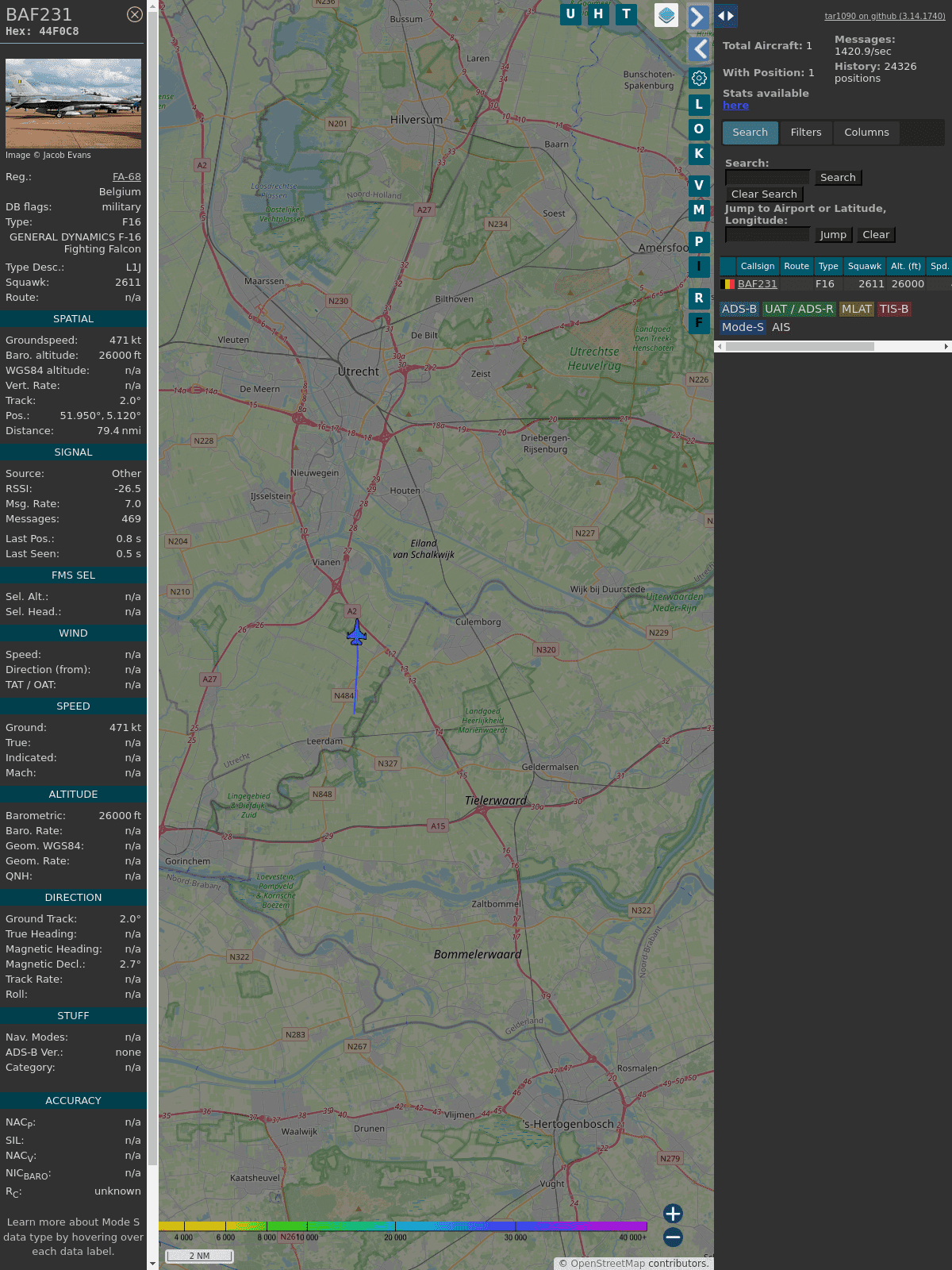This screenshot has width=952, height=1270.
Task: Switch to the Columns tab
Action: (x=866, y=133)
